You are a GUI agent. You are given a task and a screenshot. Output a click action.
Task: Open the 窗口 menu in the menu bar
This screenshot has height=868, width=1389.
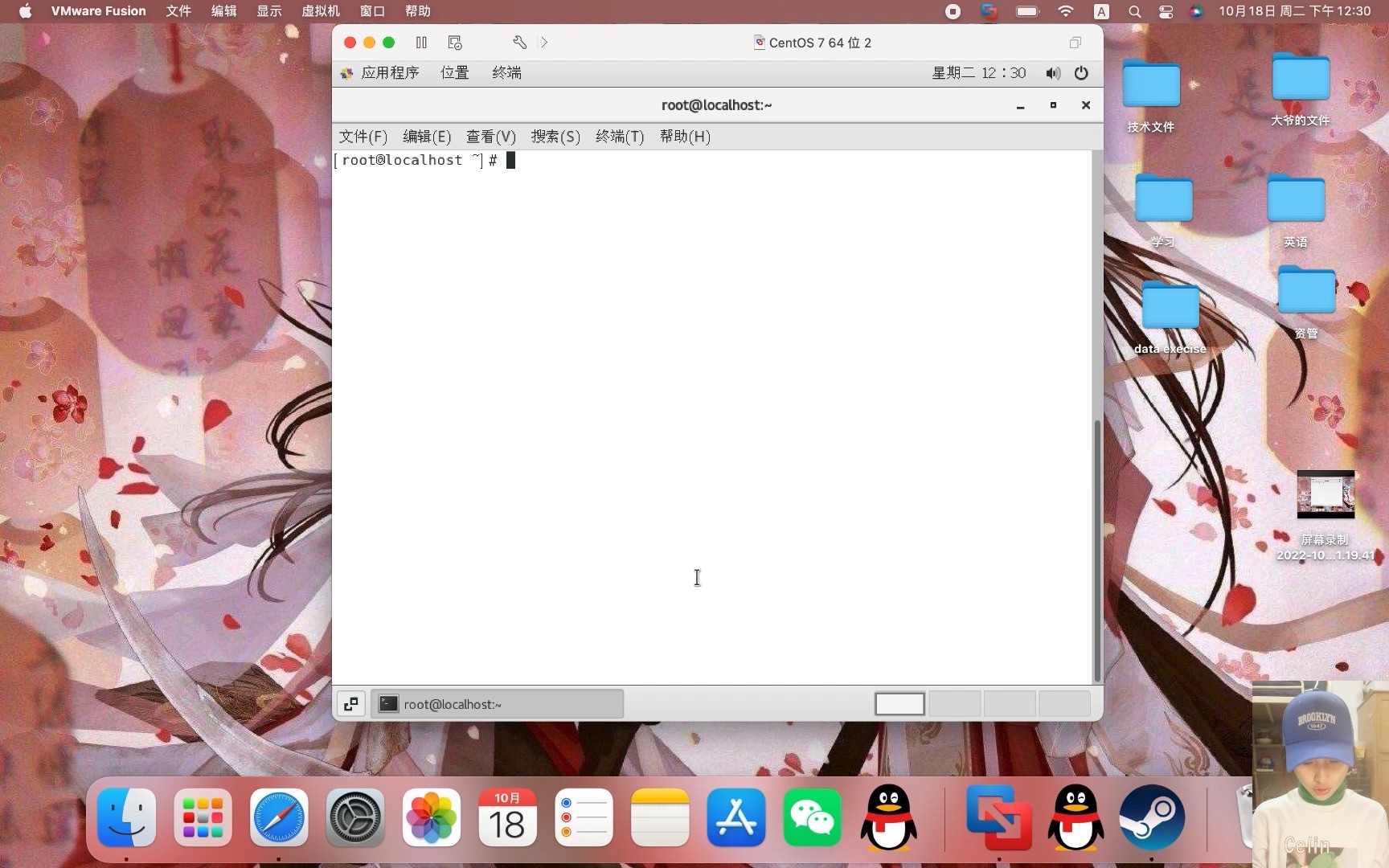tap(372, 11)
